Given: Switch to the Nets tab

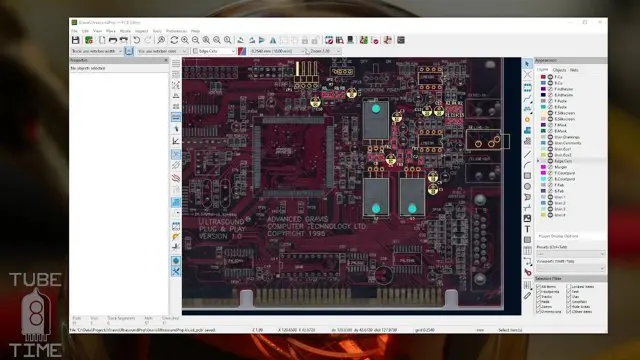Looking at the screenshot, I should tap(574, 70).
